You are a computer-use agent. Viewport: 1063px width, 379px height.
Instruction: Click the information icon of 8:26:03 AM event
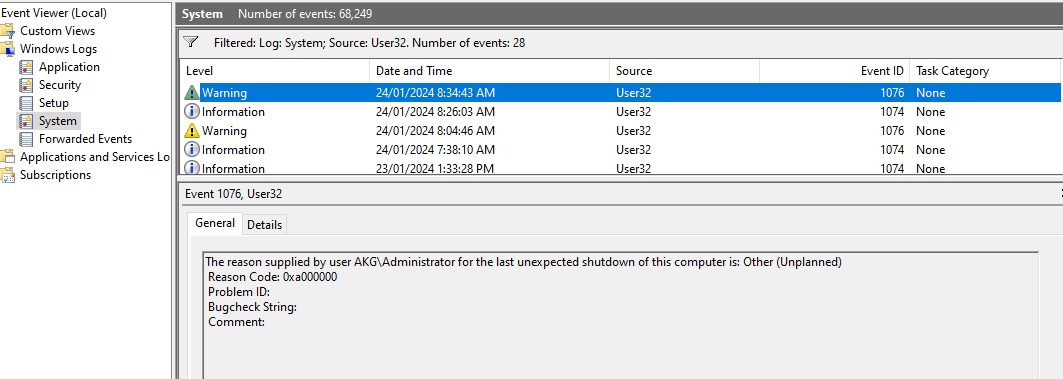[x=192, y=112]
